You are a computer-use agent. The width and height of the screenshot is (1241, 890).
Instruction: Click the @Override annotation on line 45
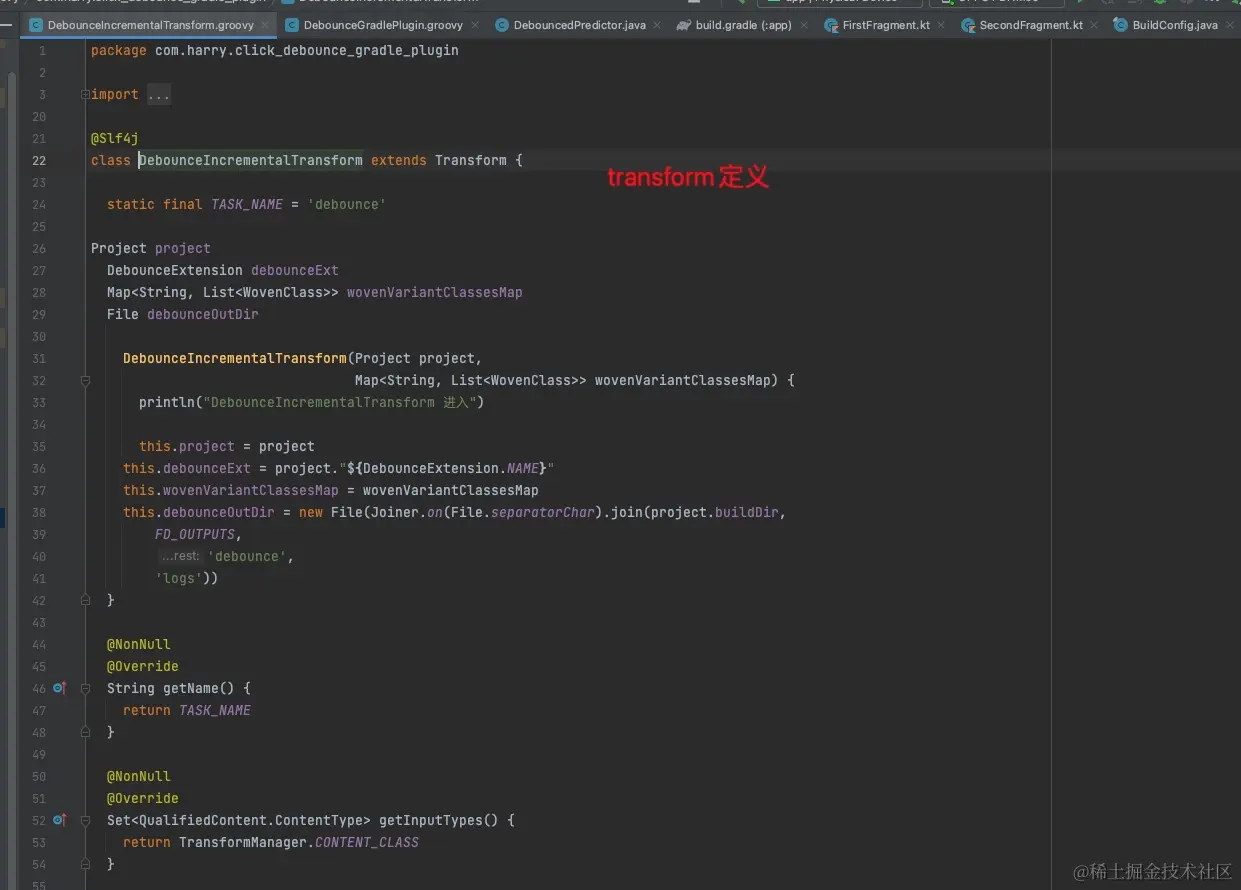tap(143, 666)
